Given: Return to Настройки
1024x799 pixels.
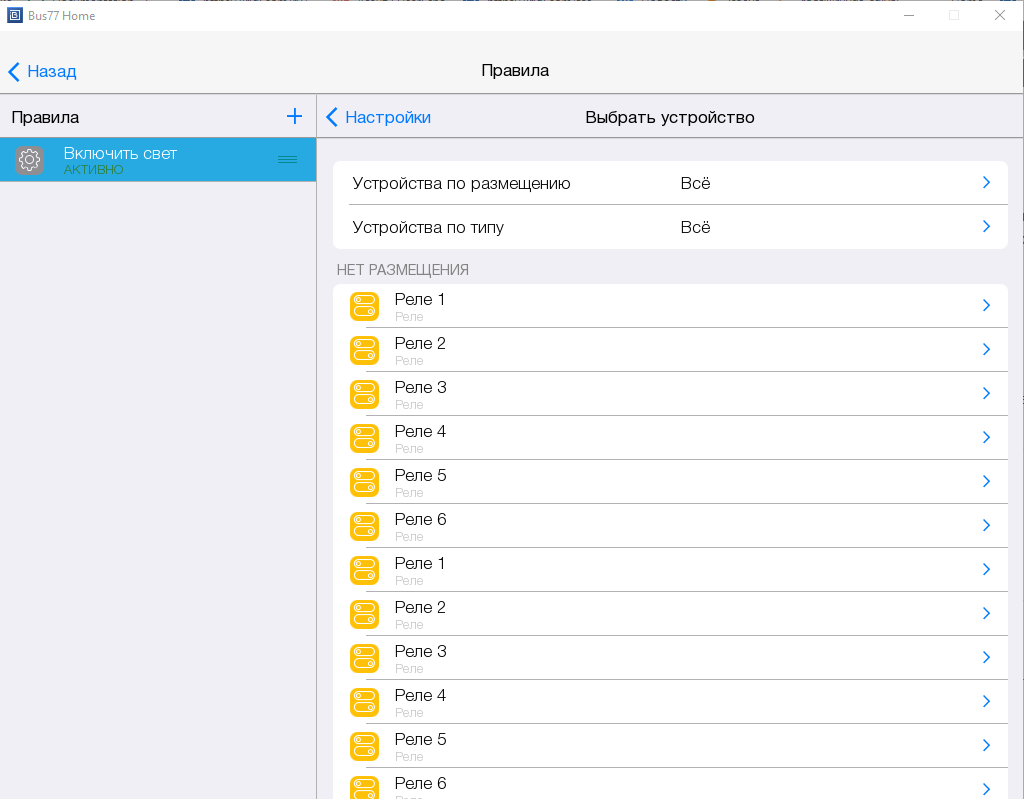Looking at the screenshot, I should click(x=379, y=117).
